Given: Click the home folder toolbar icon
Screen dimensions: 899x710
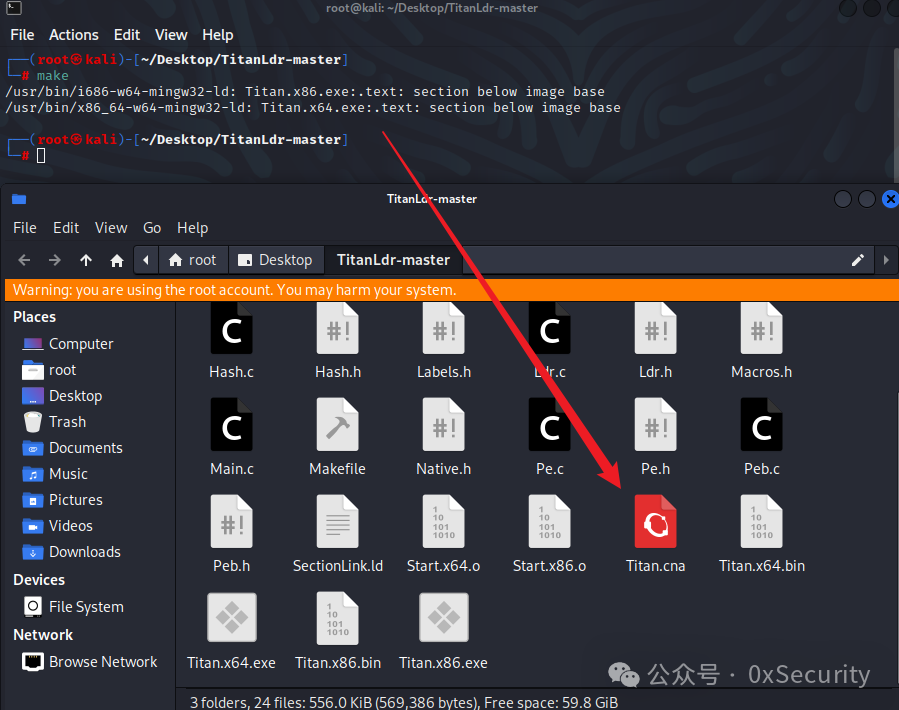Looking at the screenshot, I should click(117, 260).
